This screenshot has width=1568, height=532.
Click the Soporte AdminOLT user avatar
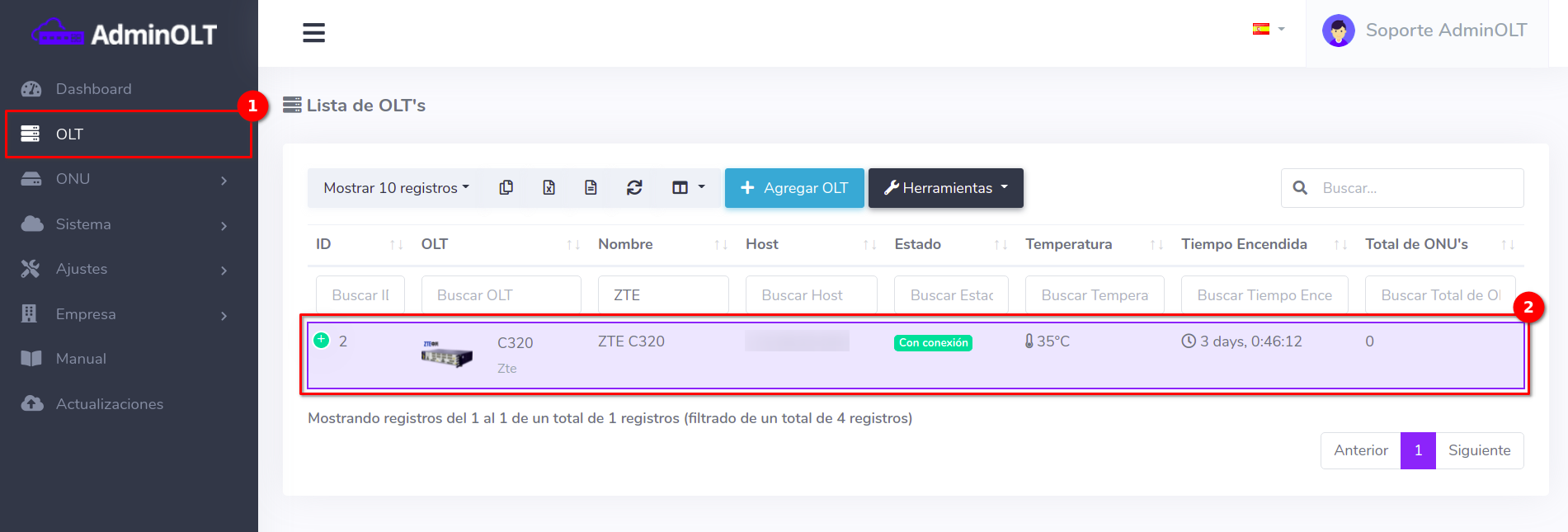click(1338, 31)
